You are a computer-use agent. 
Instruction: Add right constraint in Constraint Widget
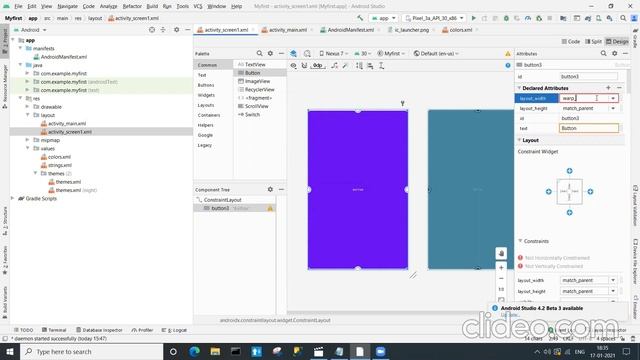[590, 191]
